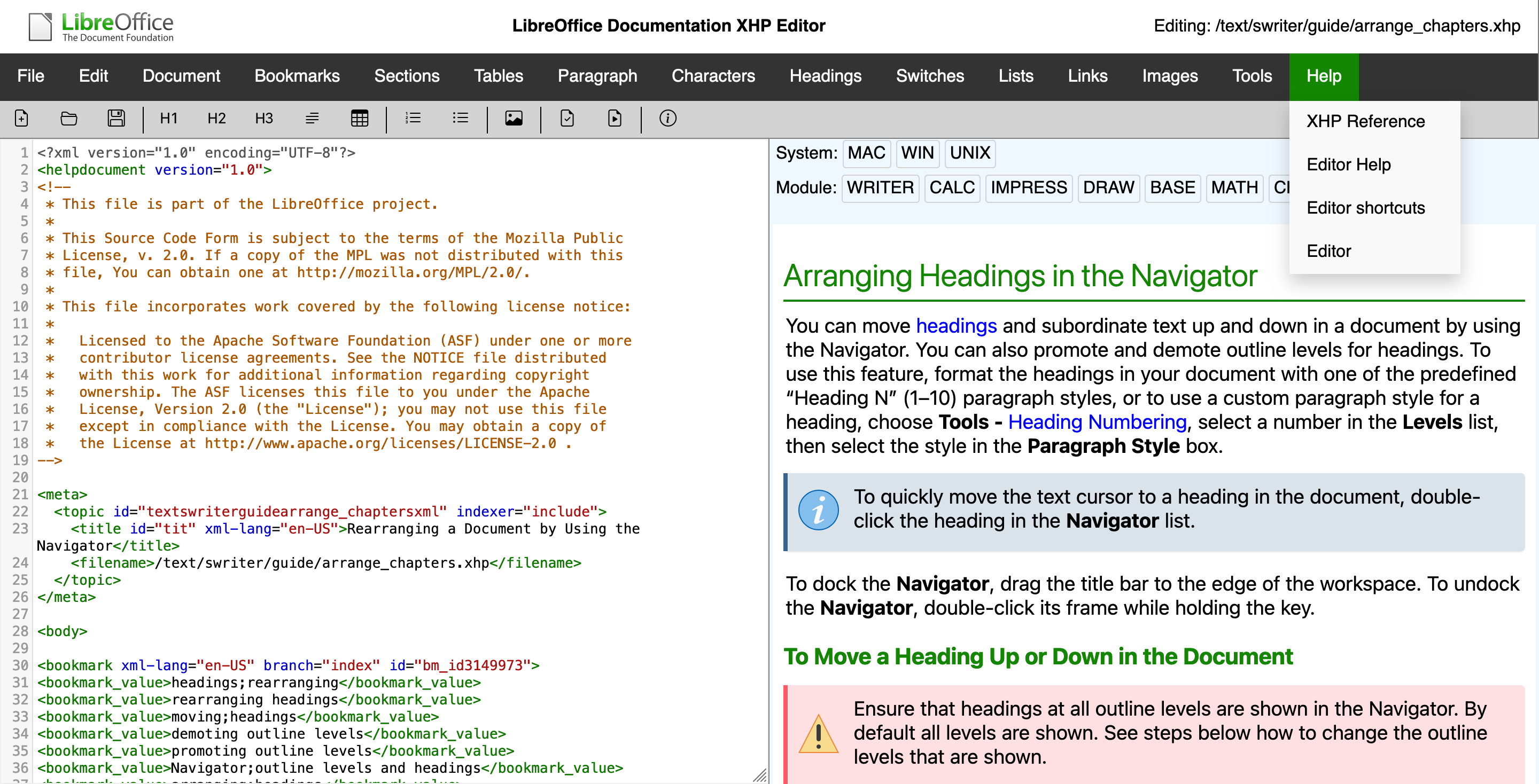
Task: Click the check document icon
Action: tap(567, 118)
